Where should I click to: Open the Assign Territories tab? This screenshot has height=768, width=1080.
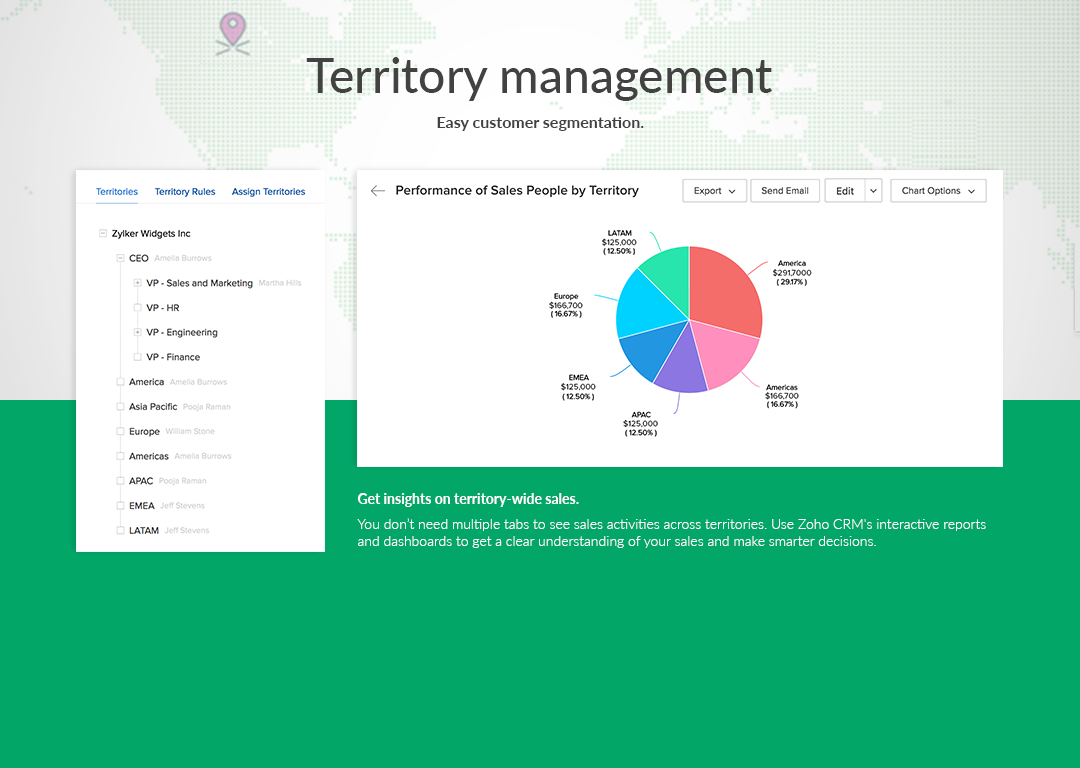click(268, 192)
